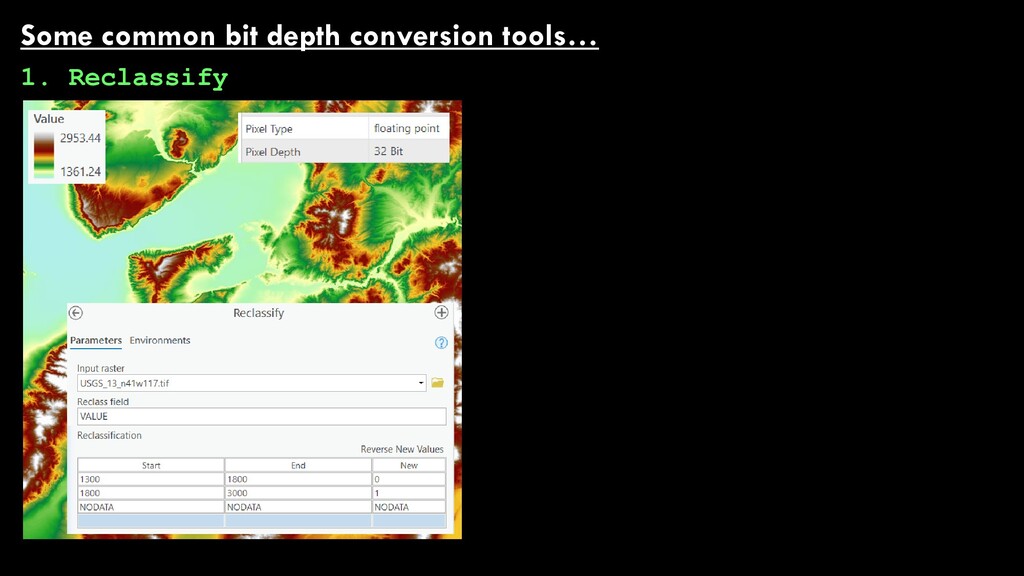The image size is (1024, 576).
Task: Open the Reclassify help question-mark icon
Action: tap(441, 343)
